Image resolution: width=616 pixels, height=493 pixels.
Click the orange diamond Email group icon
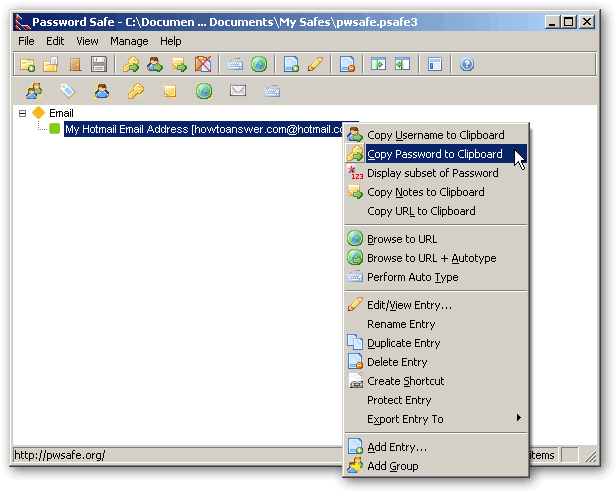[38, 113]
